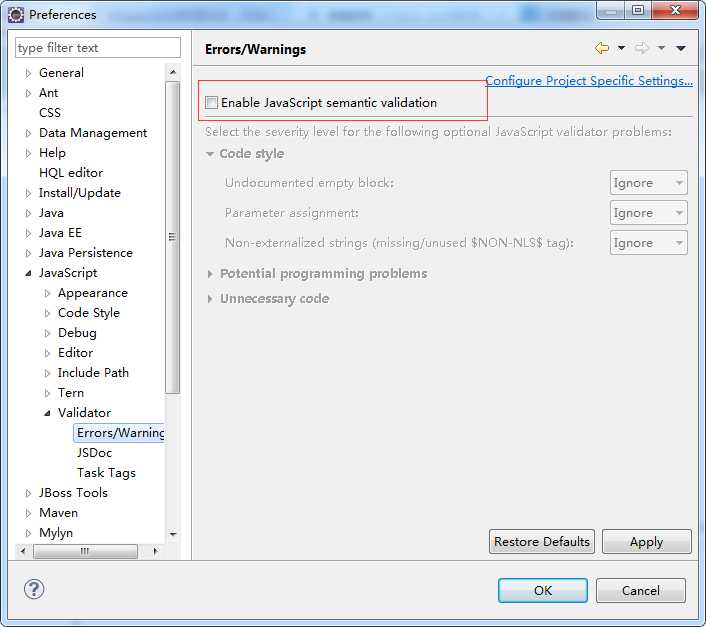This screenshot has height=627, width=706.
Task: Collapse the Code style section
Action: pos(209,154)
